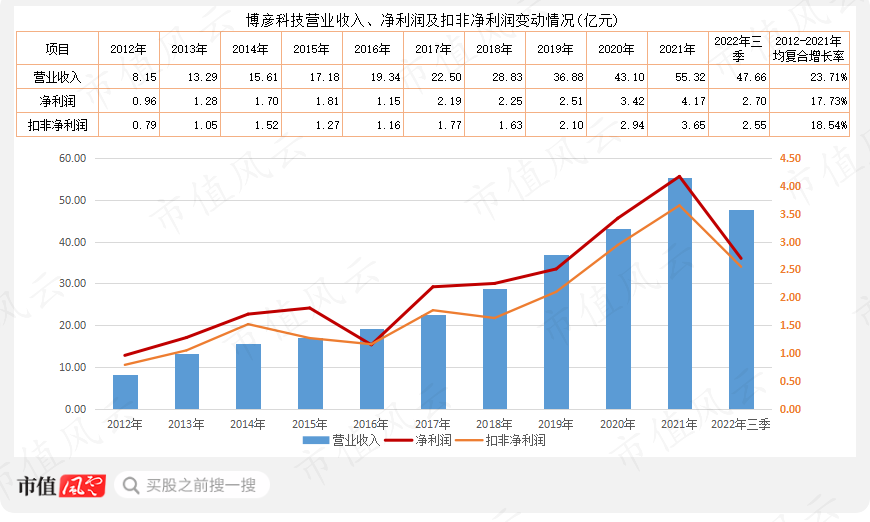Click the 2020年 x-axis label
The height and width of the screenshot is (522, 870).
click(618, 424)
